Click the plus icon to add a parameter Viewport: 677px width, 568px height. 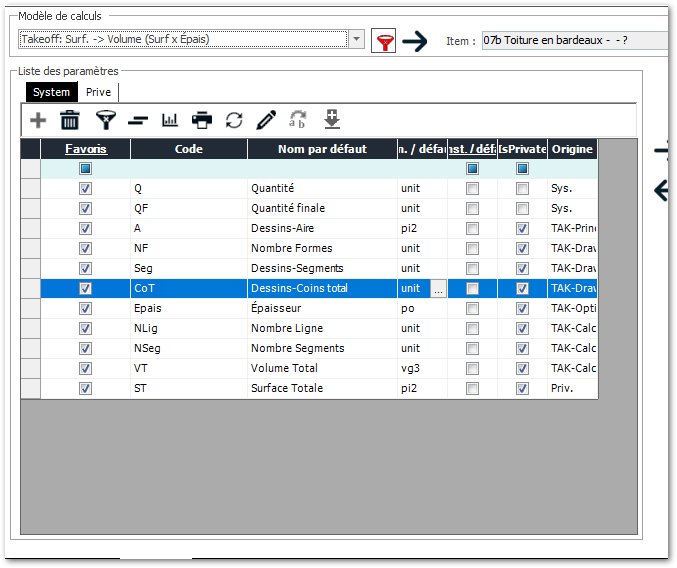click(x=38, y=120)
